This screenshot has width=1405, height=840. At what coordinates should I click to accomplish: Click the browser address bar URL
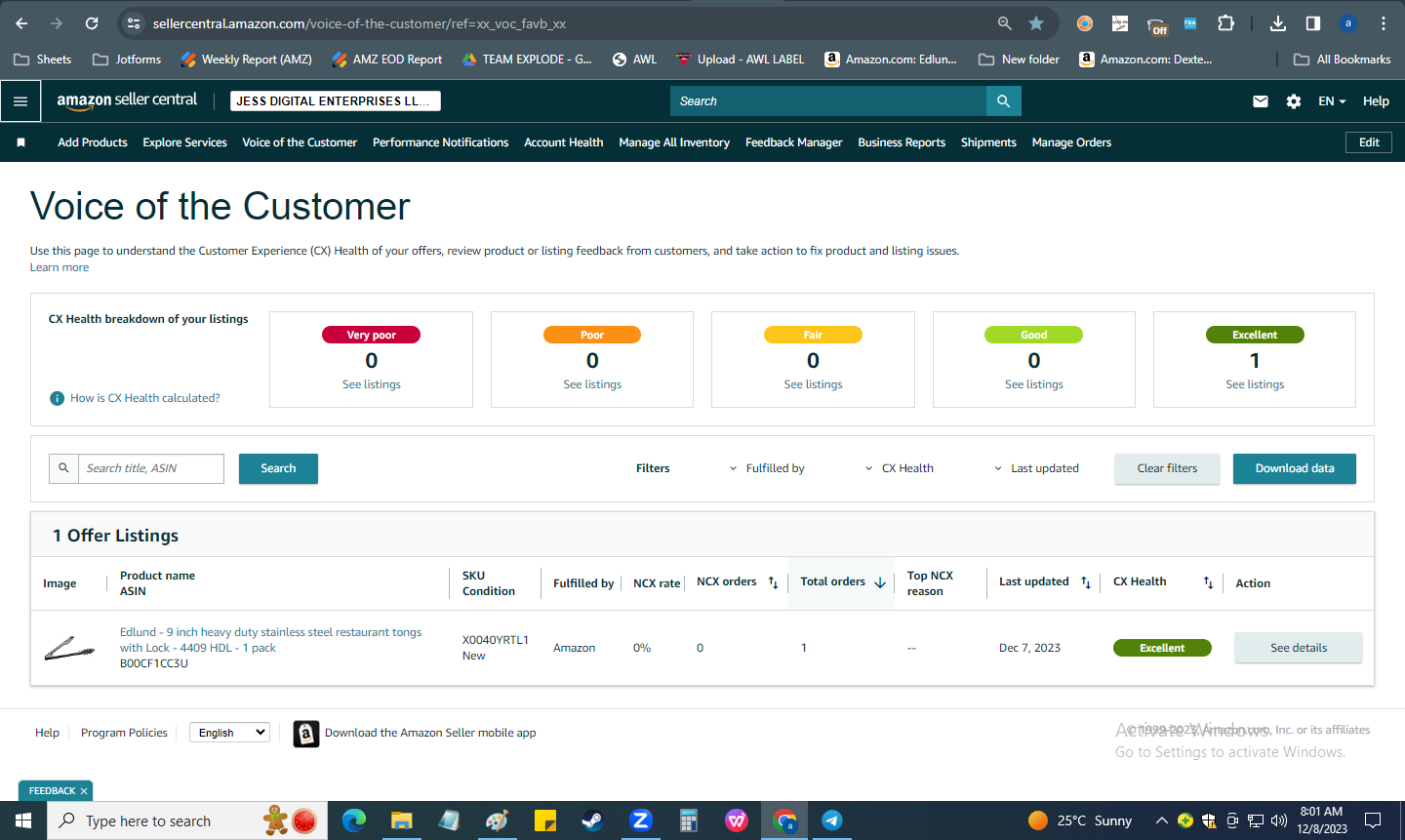tap(359, 23)
